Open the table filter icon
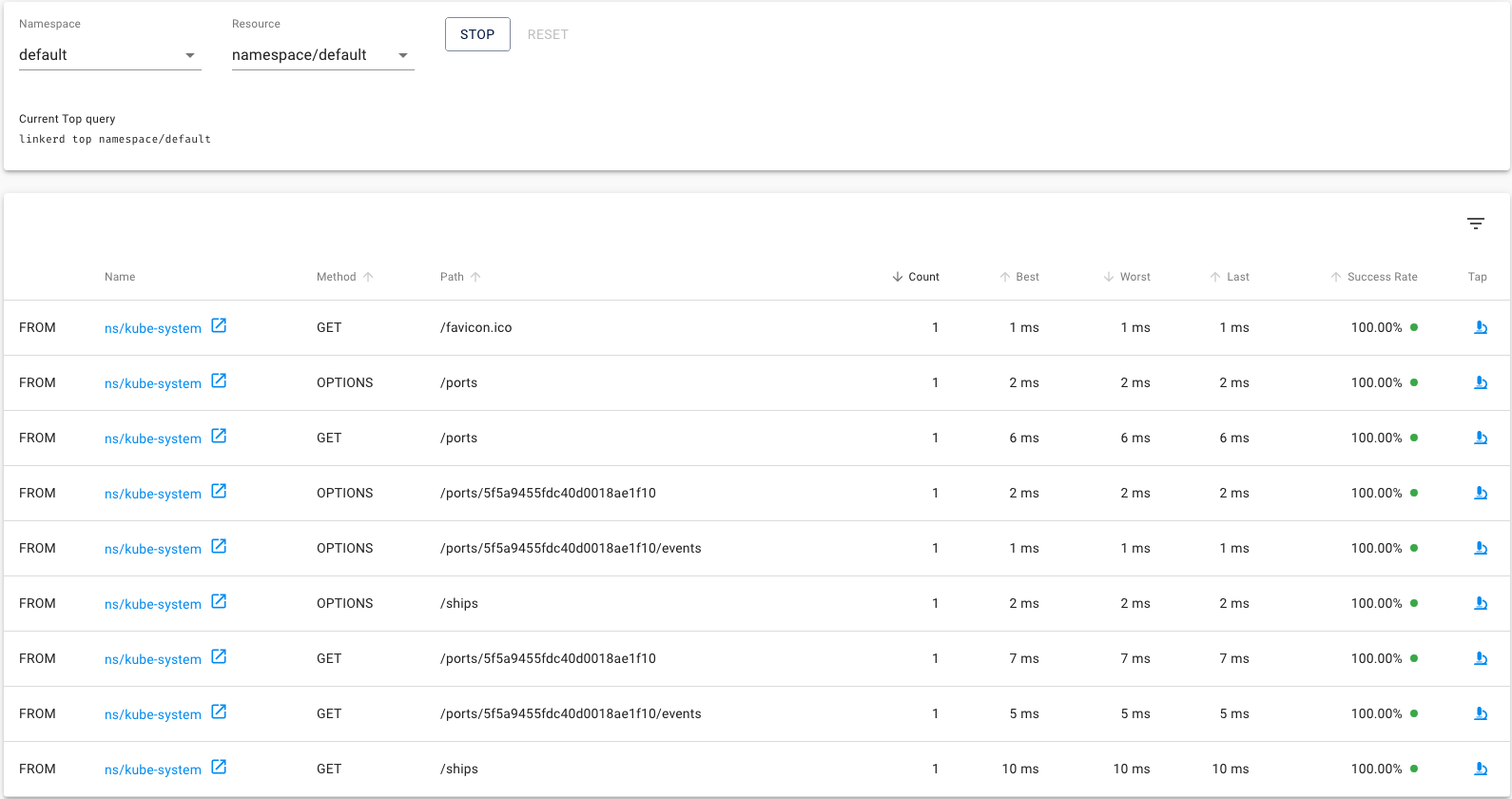 1476,224
